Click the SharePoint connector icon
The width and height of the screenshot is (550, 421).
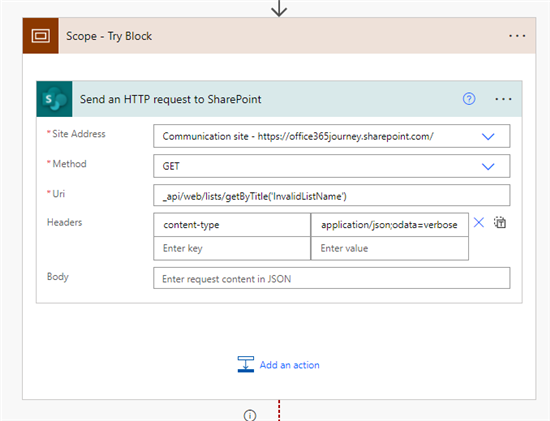(x=54, y=99)
